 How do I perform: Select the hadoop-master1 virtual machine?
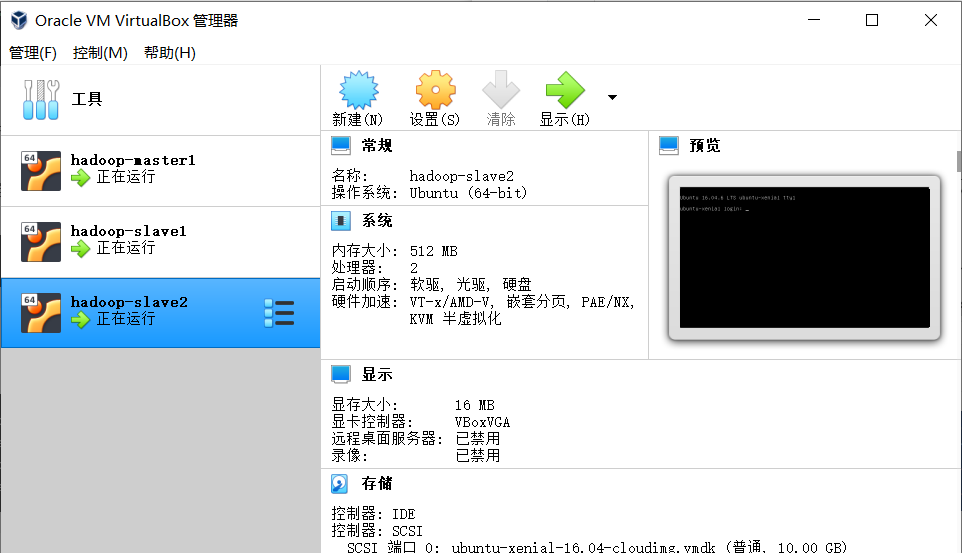pos(160,171)
